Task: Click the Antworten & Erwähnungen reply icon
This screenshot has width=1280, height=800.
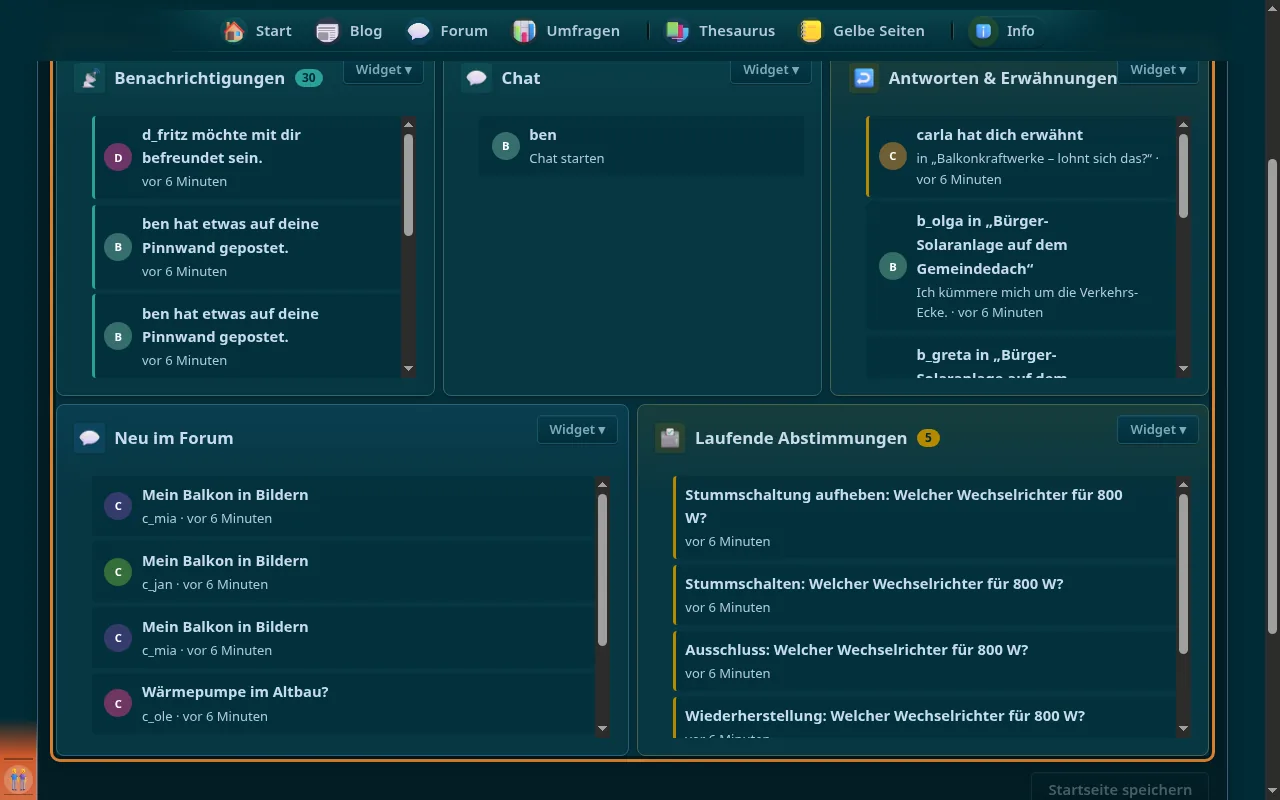Action: [864, 78]
